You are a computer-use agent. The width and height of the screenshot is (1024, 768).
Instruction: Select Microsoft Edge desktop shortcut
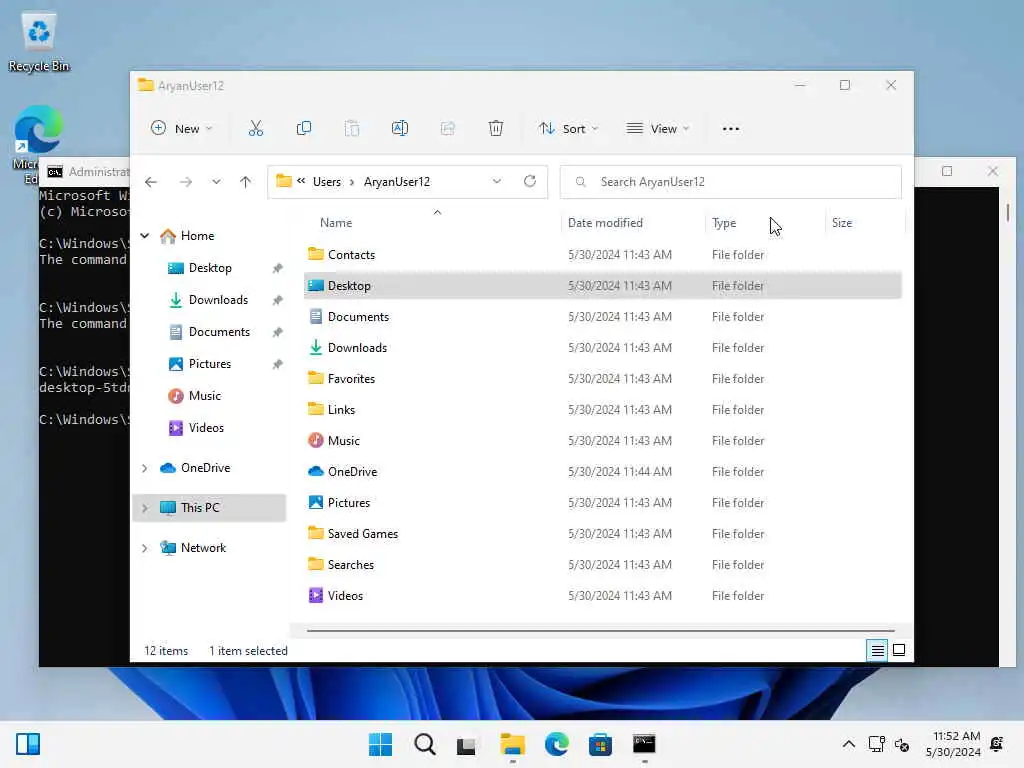(x=38, y=131)
